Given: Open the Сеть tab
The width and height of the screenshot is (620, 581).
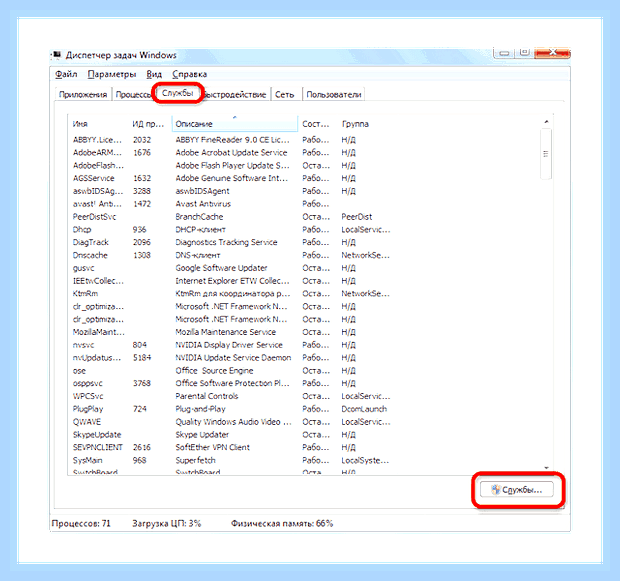Looking at the screenshot, I should 285,95.
